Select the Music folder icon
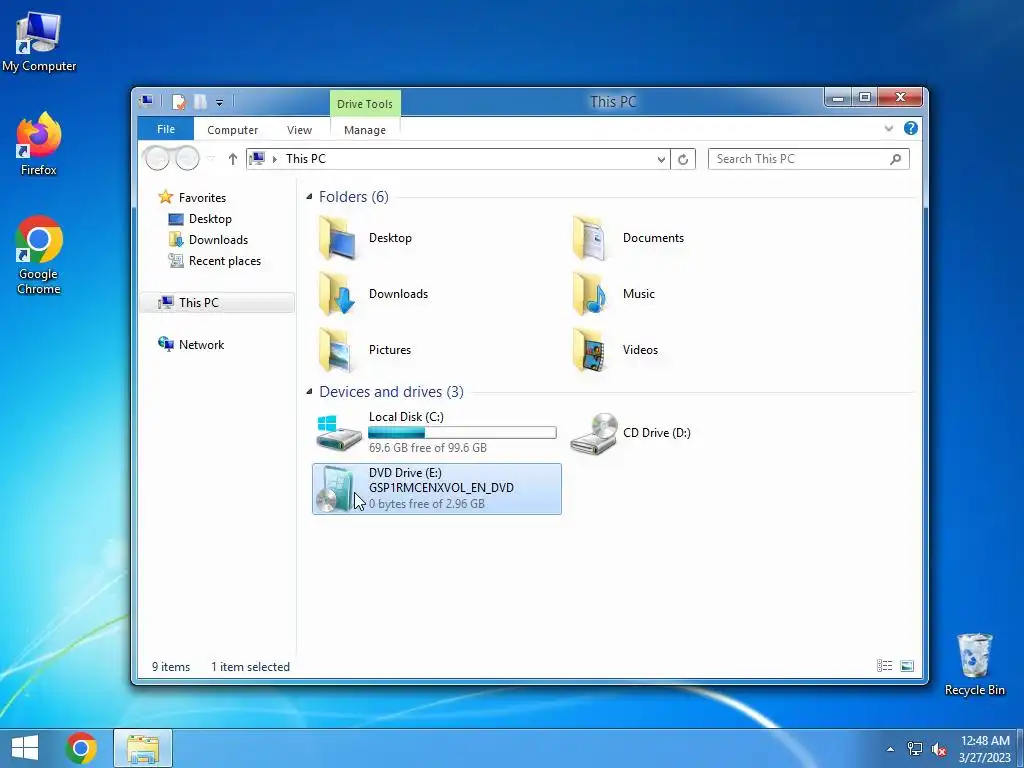1024x768 pixels. tap(590, 294)
